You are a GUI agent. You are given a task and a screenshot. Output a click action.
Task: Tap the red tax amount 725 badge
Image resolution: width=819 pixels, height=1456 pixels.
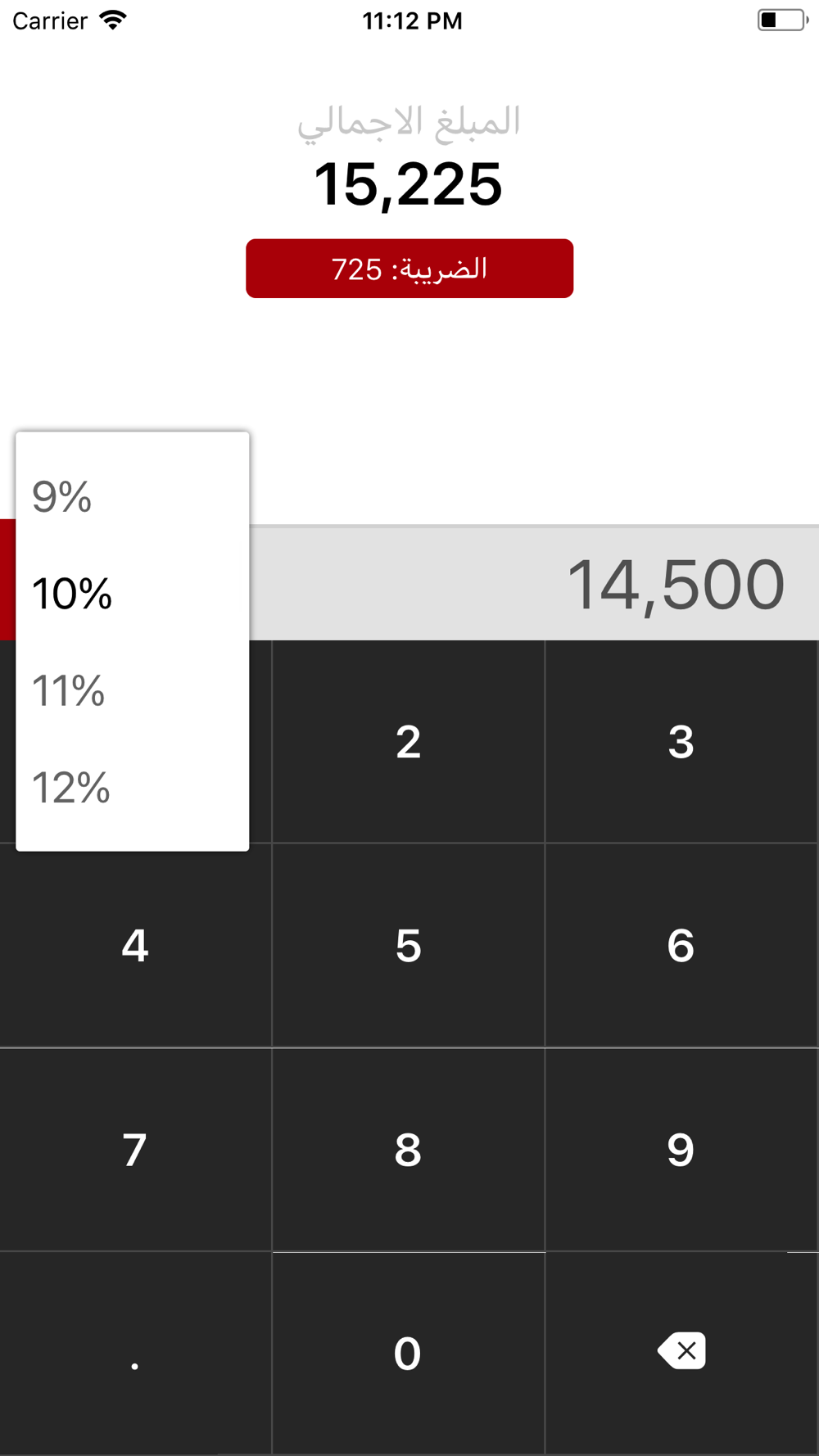click(409, 269)
